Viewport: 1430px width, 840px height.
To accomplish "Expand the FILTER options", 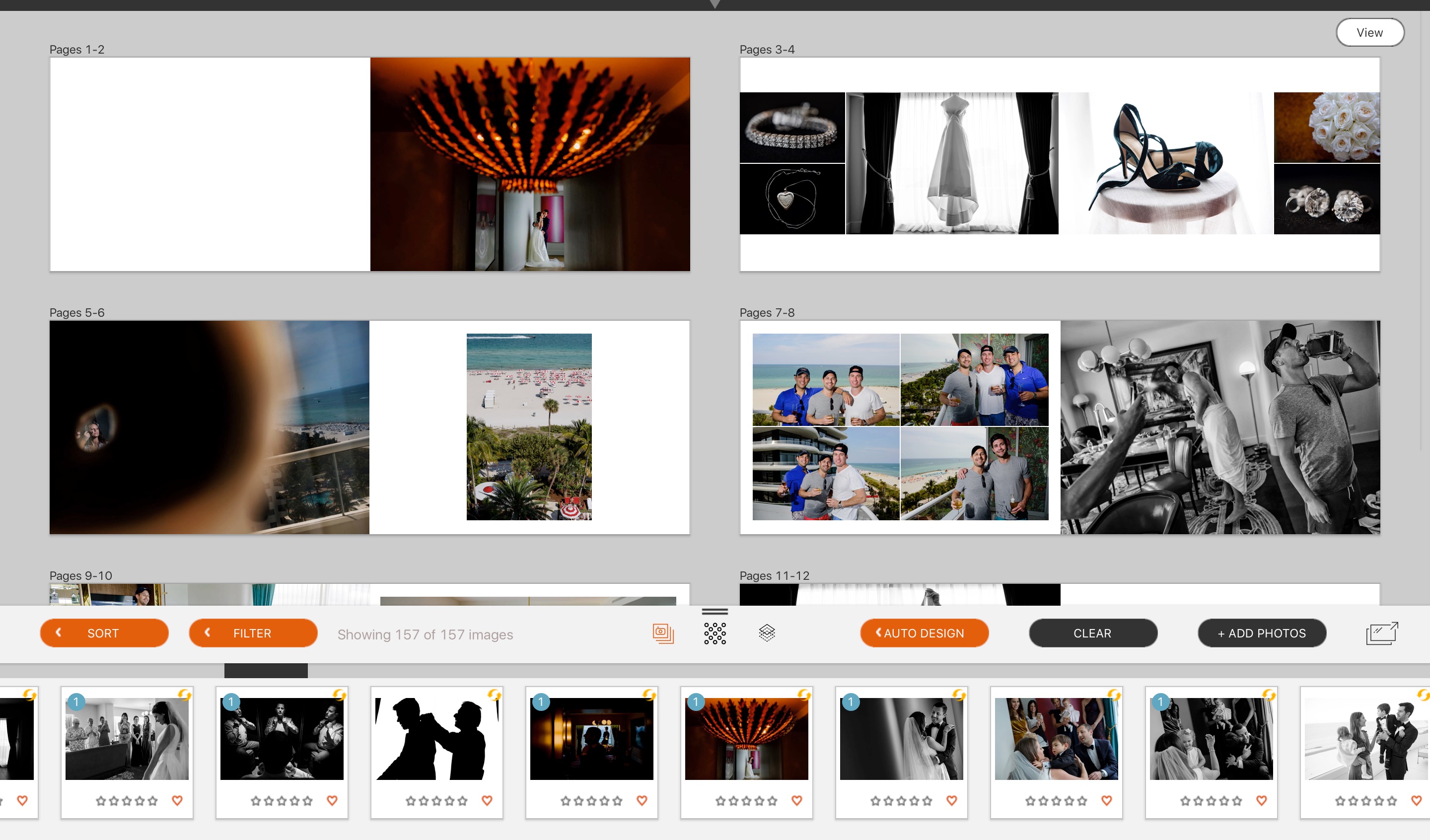I will tap(253, 633).
